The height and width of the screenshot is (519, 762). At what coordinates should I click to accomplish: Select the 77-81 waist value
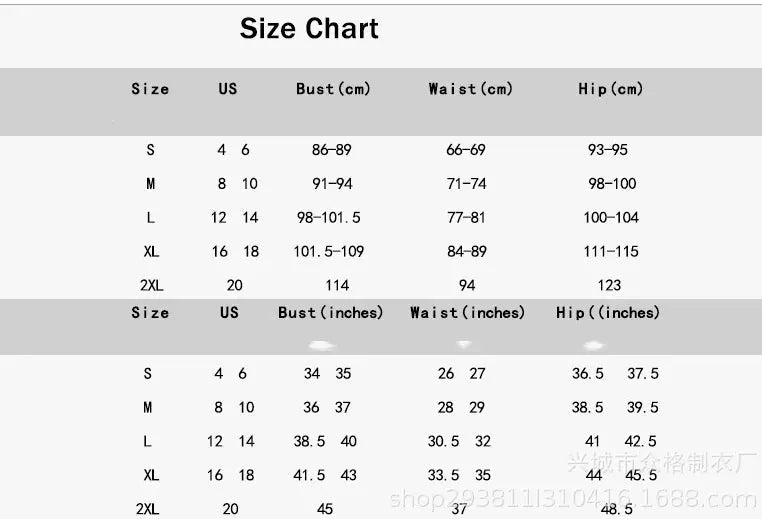tap(466, 218)
